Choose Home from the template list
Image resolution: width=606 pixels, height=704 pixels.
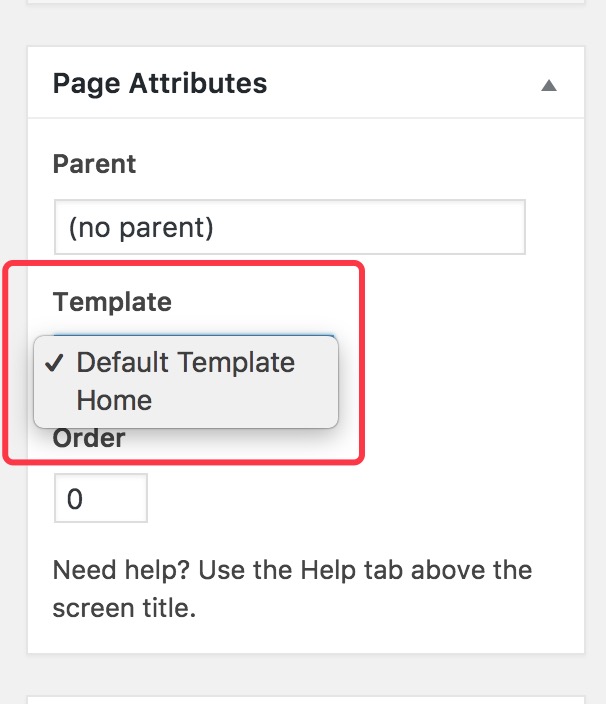click(114, 400)
